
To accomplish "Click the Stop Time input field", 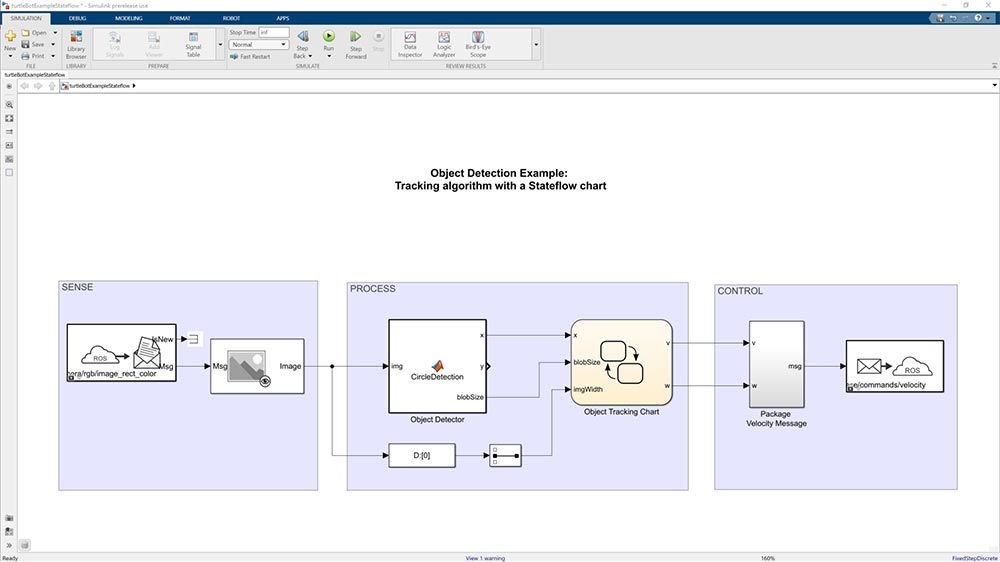I will pyautogui.click(x=274, y=33).
